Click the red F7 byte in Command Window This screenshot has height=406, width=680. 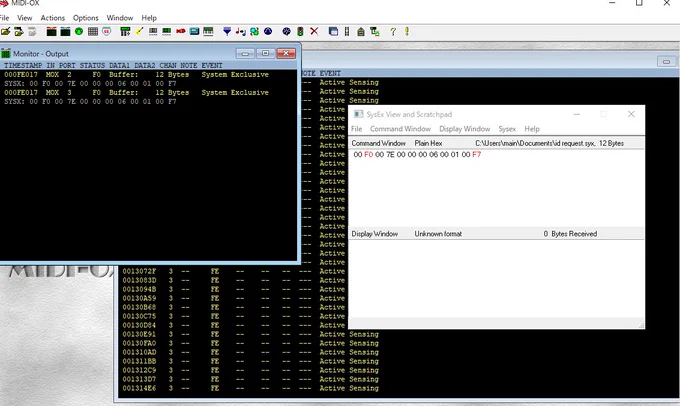click(476, 154)
